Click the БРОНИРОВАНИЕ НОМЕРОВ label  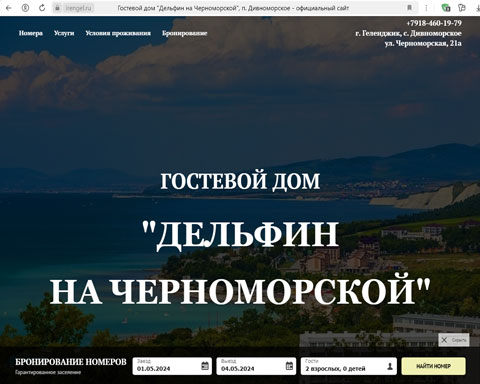pyautogui.click(x=71, y=362)
